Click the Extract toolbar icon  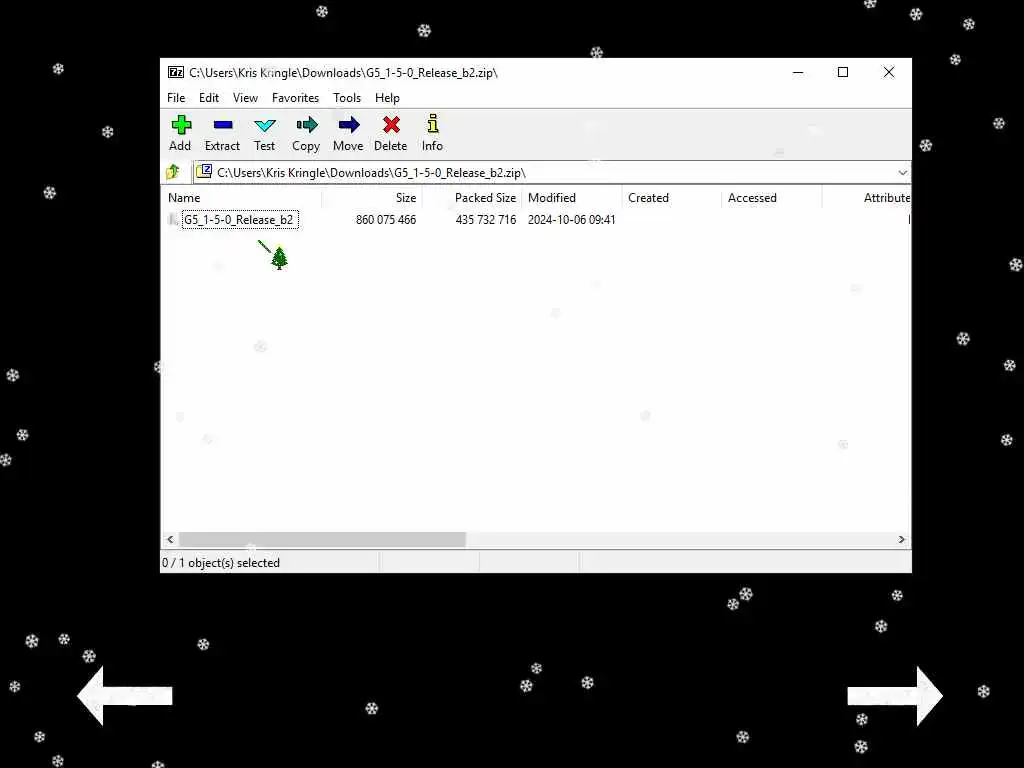point(223,125)
